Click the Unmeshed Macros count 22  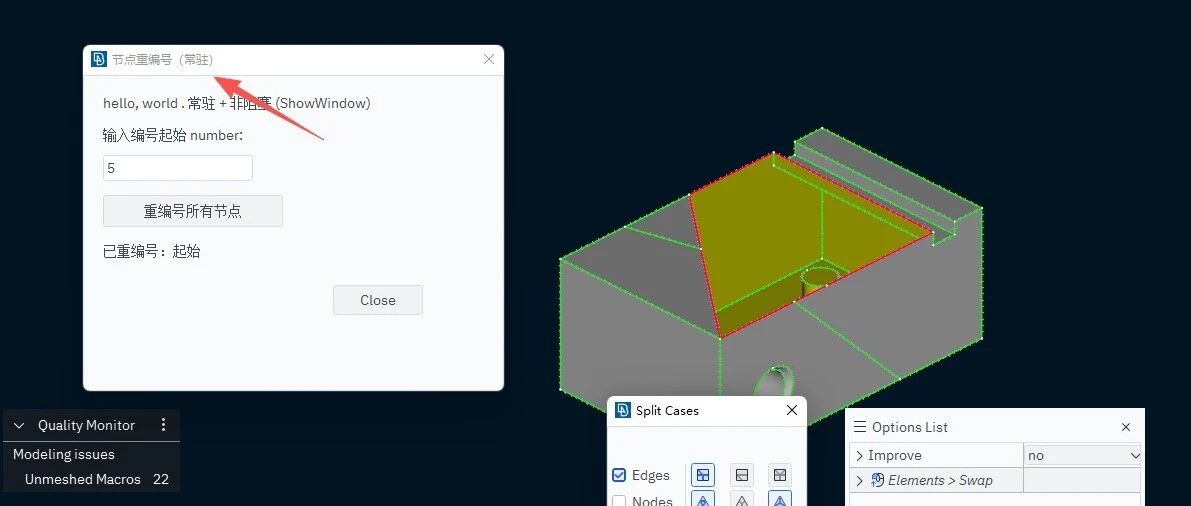point(160,479)
